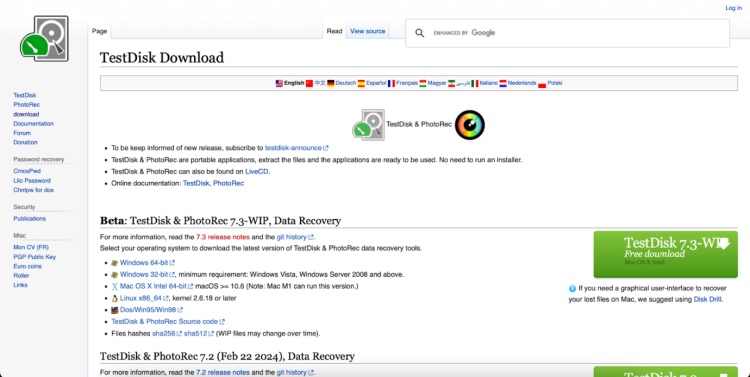Open the testdisk-announce link
The image size is (750, 377).
point(297,148)
